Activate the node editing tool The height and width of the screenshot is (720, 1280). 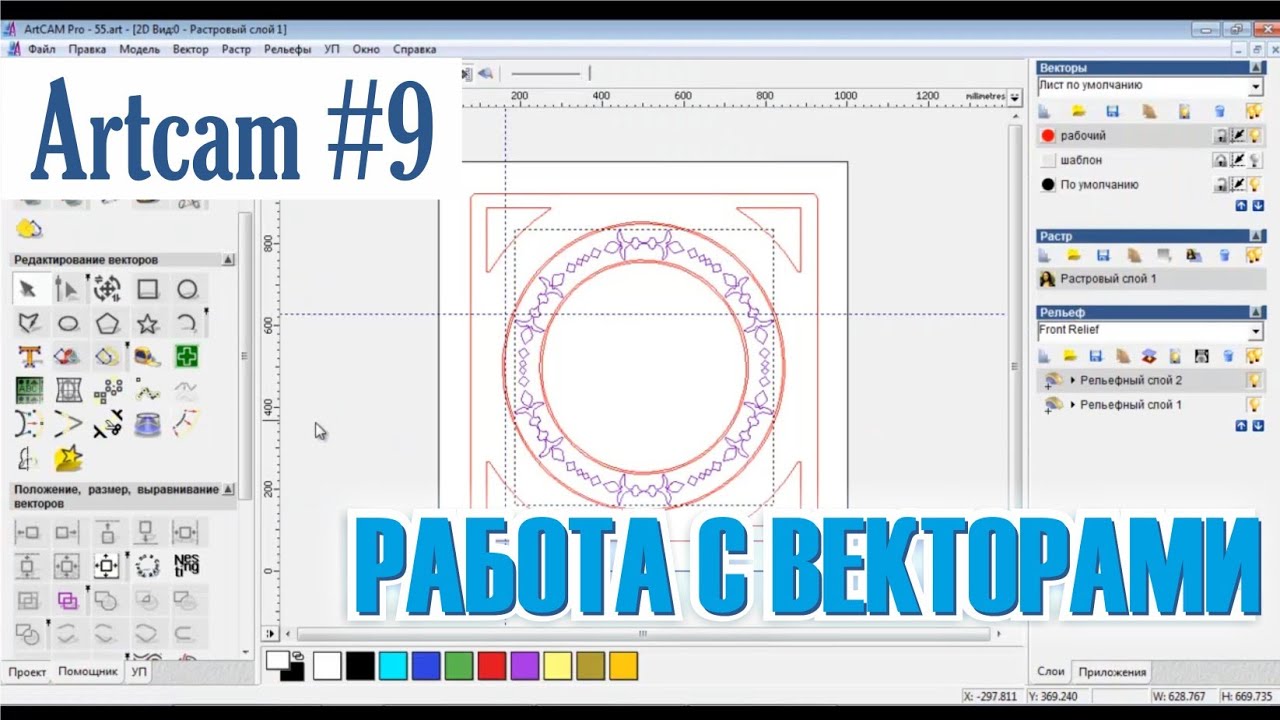[68, 289]
